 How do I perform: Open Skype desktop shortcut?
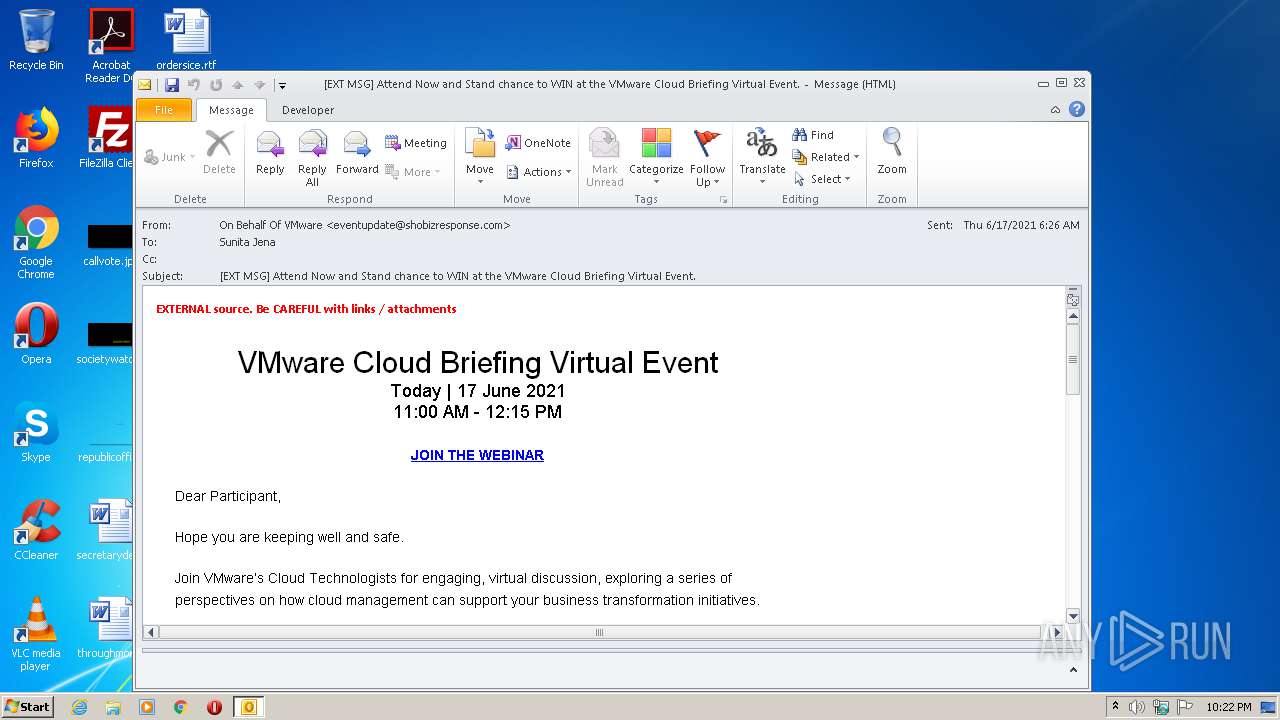(x=36, y=432)
